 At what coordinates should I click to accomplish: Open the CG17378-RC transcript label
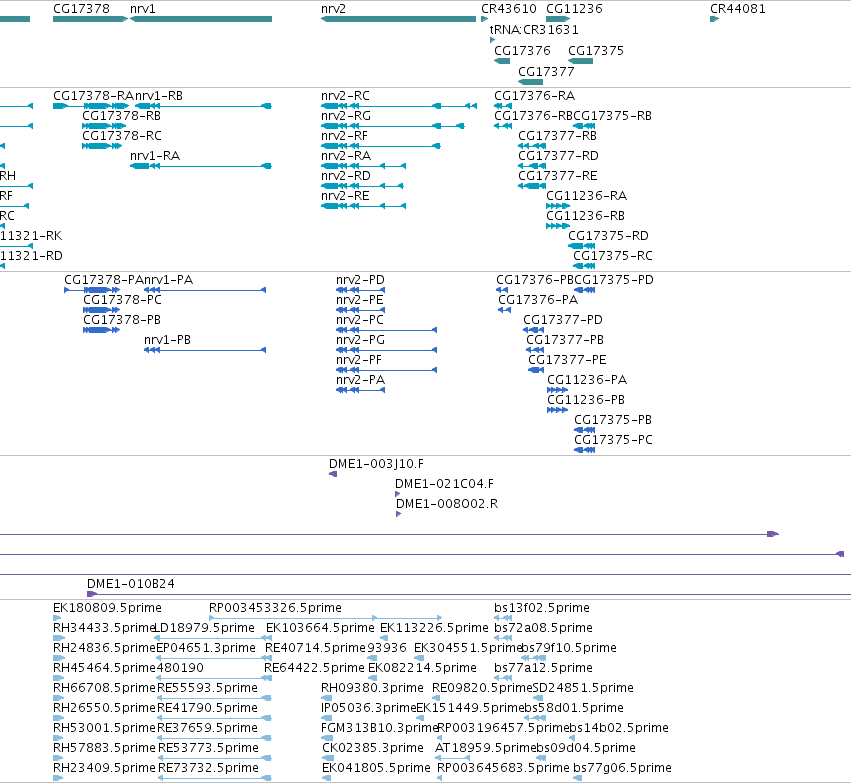click(122, 135)
